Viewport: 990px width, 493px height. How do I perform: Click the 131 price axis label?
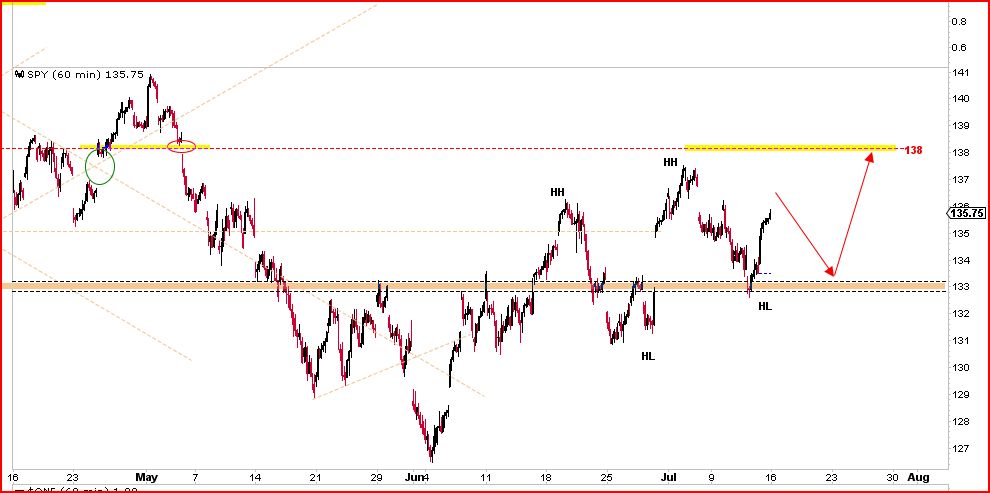(x=961, y=341)
